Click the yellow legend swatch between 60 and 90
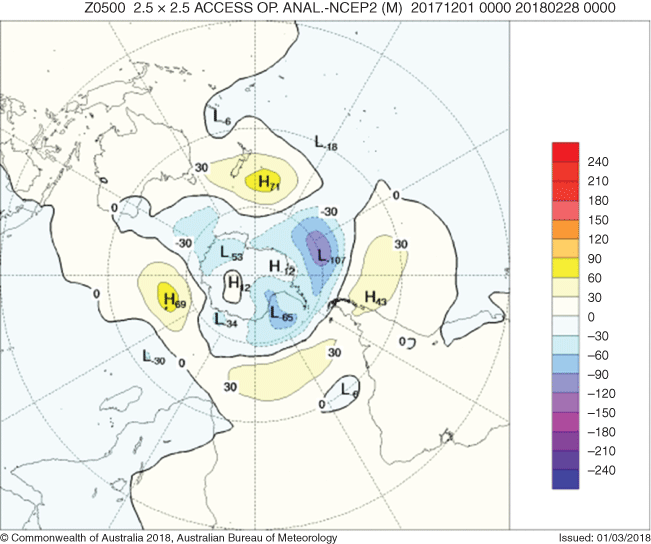Image resolution: width=651 pixels, height=544 pixels. click(565, 267)
